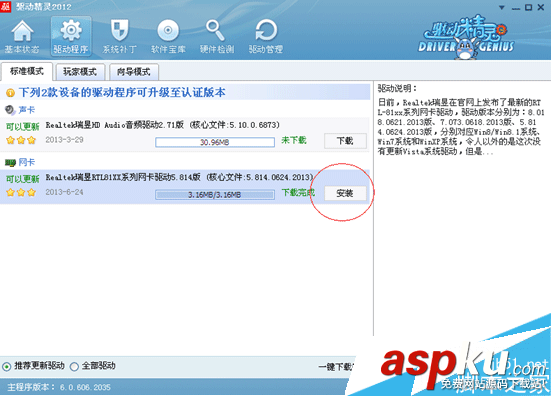
Task: Click the 2013-3-29 date text
Action: pos(64,140)
